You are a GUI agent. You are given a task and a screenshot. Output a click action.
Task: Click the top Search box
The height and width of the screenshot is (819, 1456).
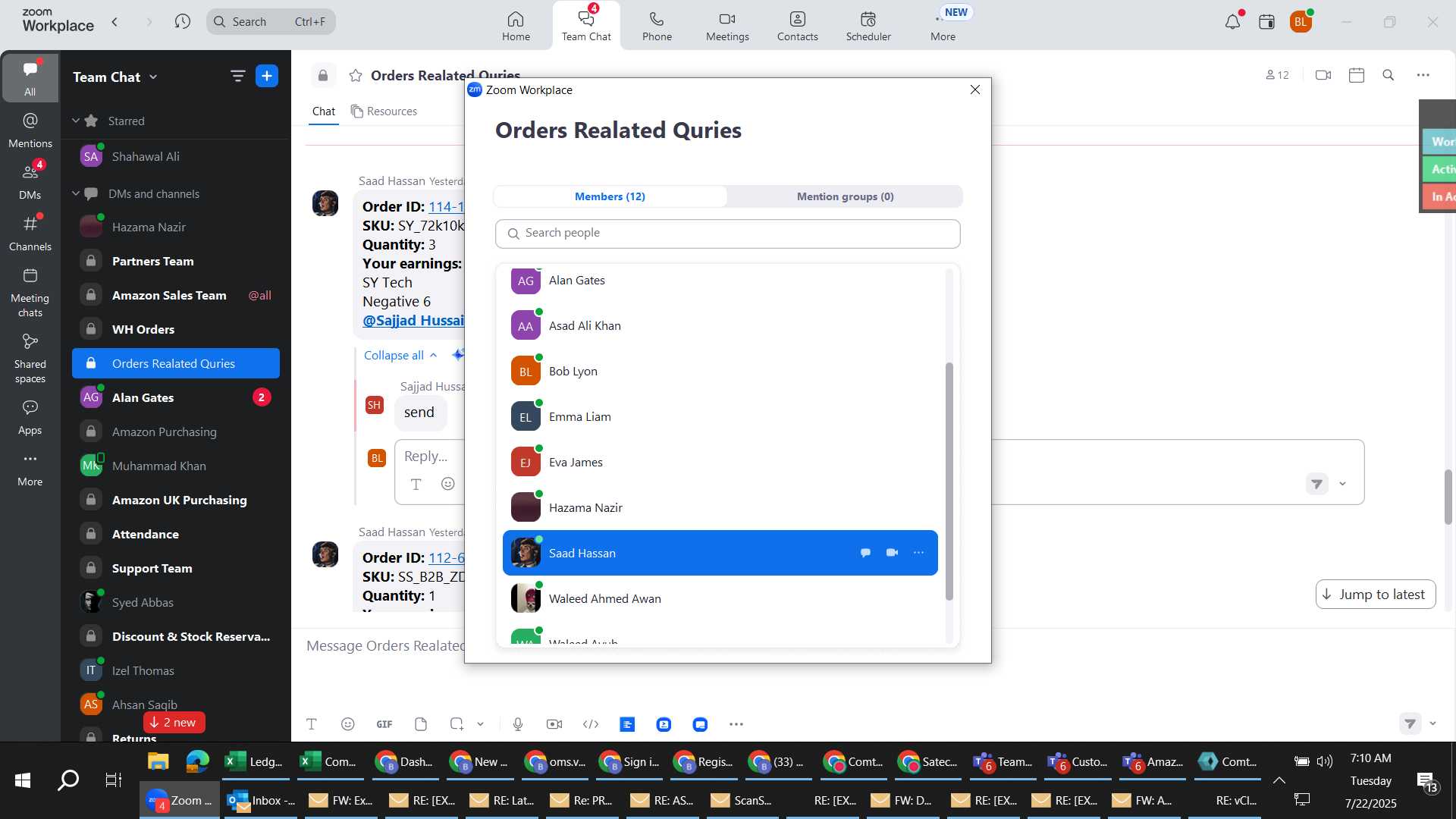click(271, 21)
